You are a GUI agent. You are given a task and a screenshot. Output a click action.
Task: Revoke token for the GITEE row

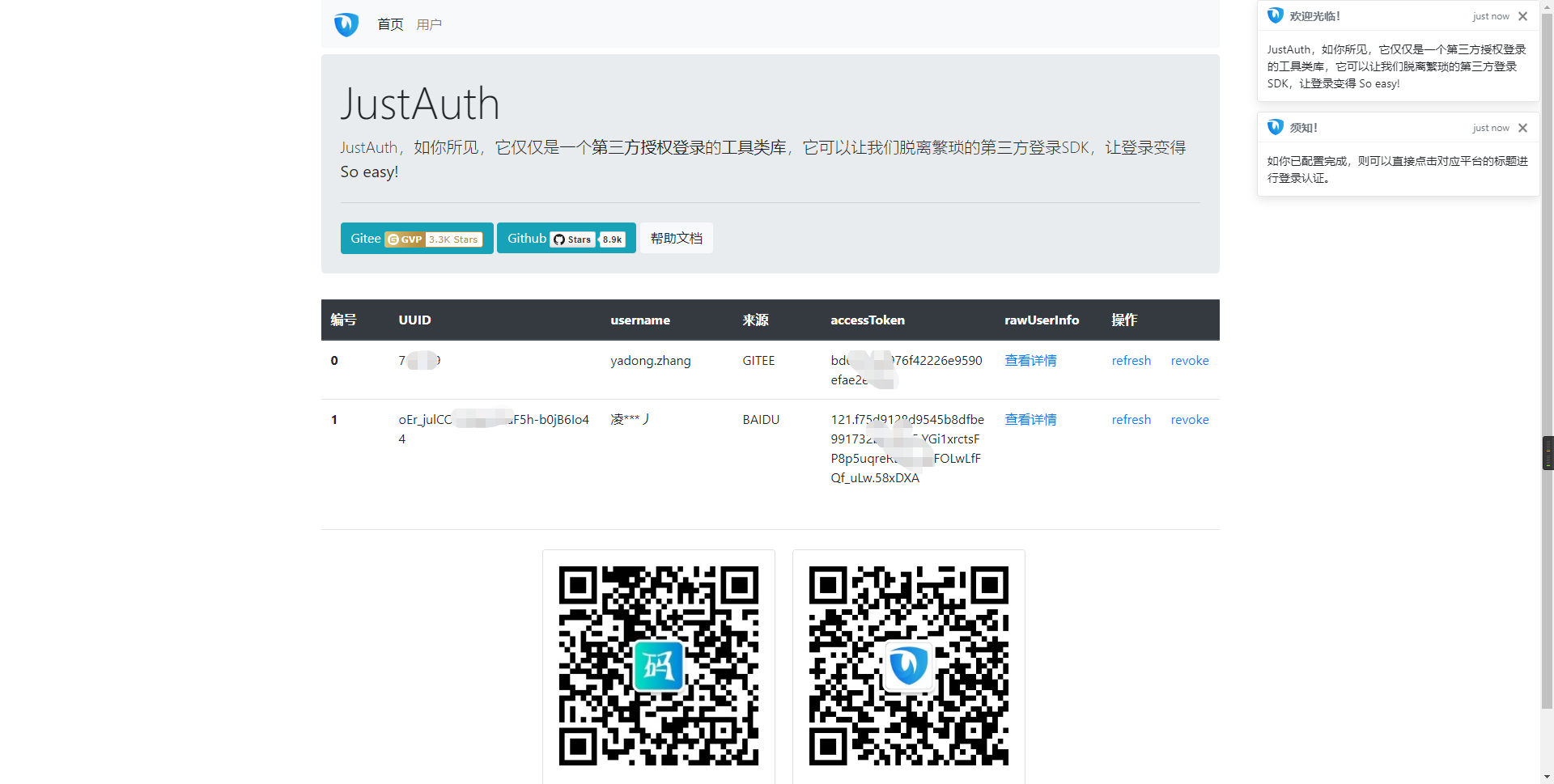pos(1190,360)
